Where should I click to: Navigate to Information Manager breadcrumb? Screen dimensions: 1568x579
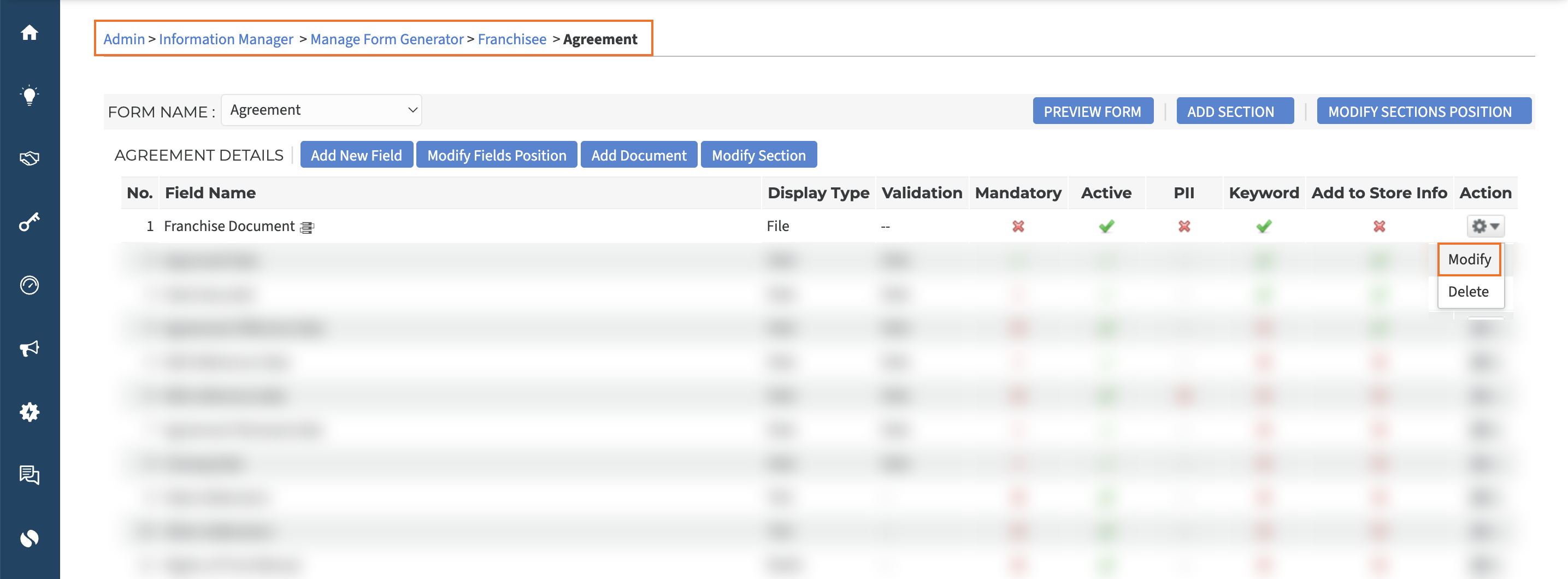tap(226, 39)
